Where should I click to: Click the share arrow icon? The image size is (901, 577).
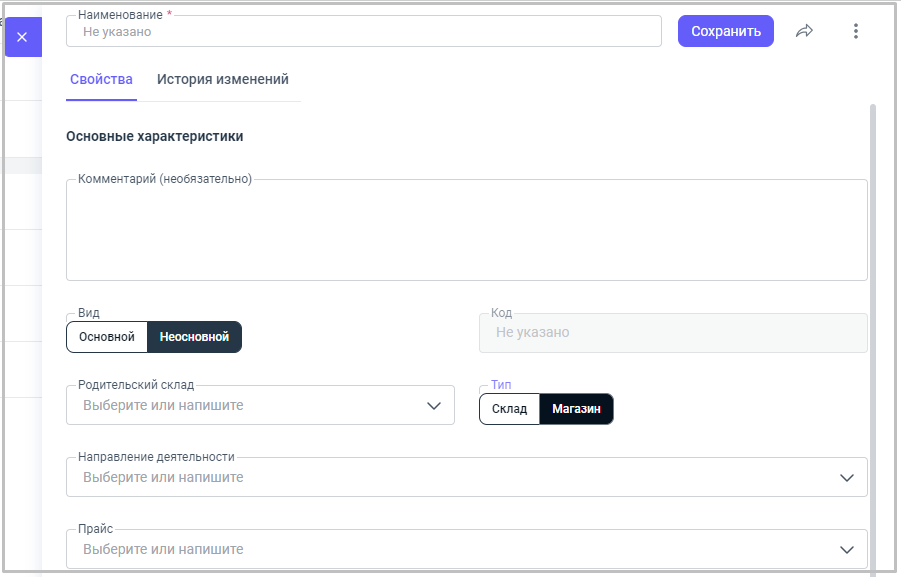click(x=804, y=31)
